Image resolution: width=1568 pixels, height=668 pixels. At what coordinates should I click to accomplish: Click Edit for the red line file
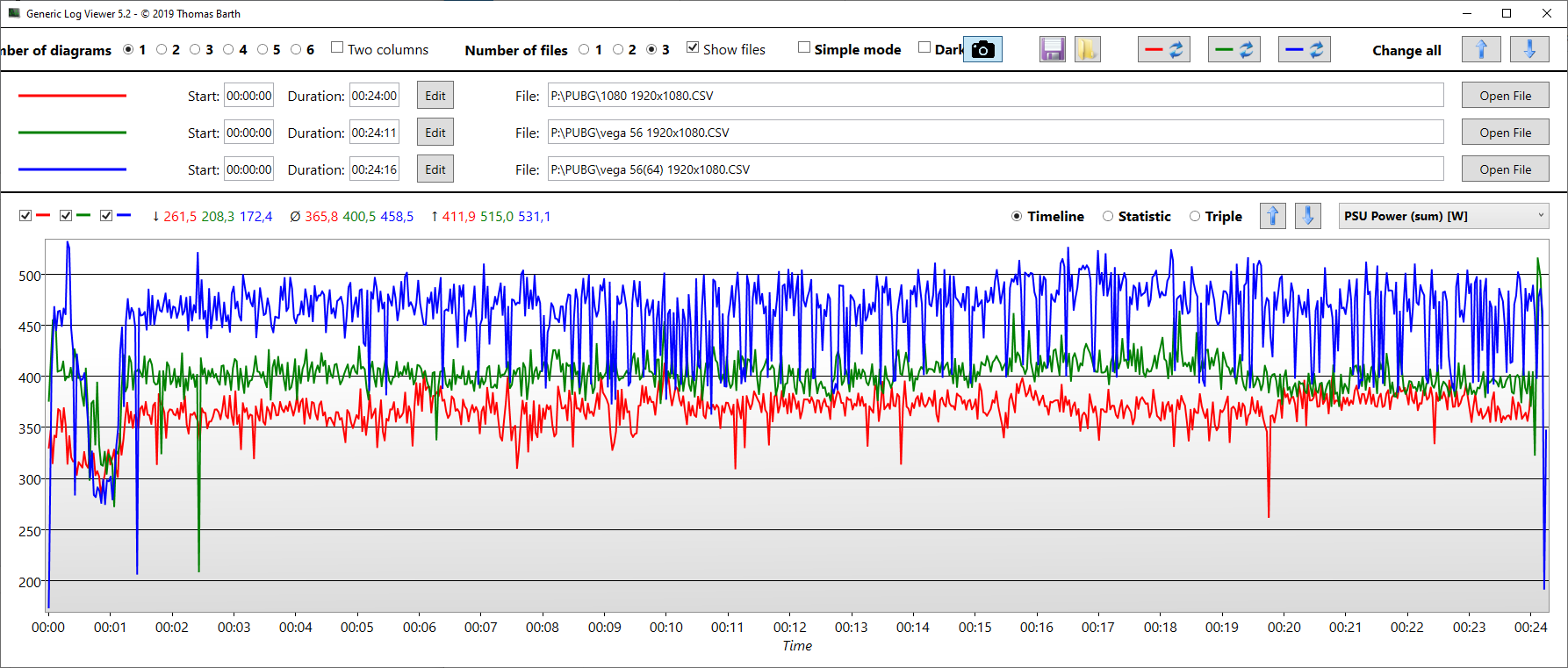pos(435,96)
